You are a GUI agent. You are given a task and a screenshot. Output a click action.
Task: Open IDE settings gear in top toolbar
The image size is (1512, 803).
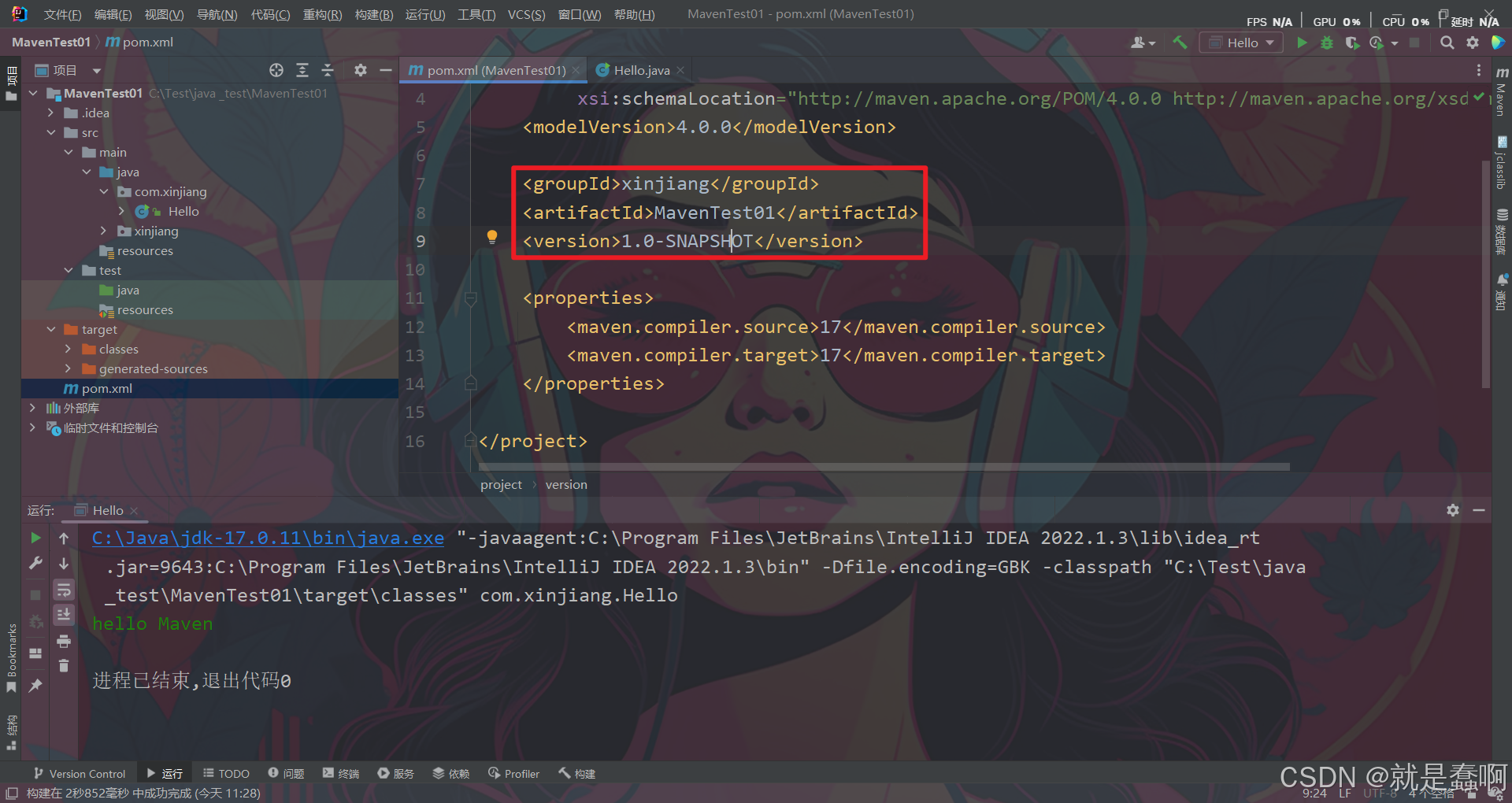tap(1473, 43)
